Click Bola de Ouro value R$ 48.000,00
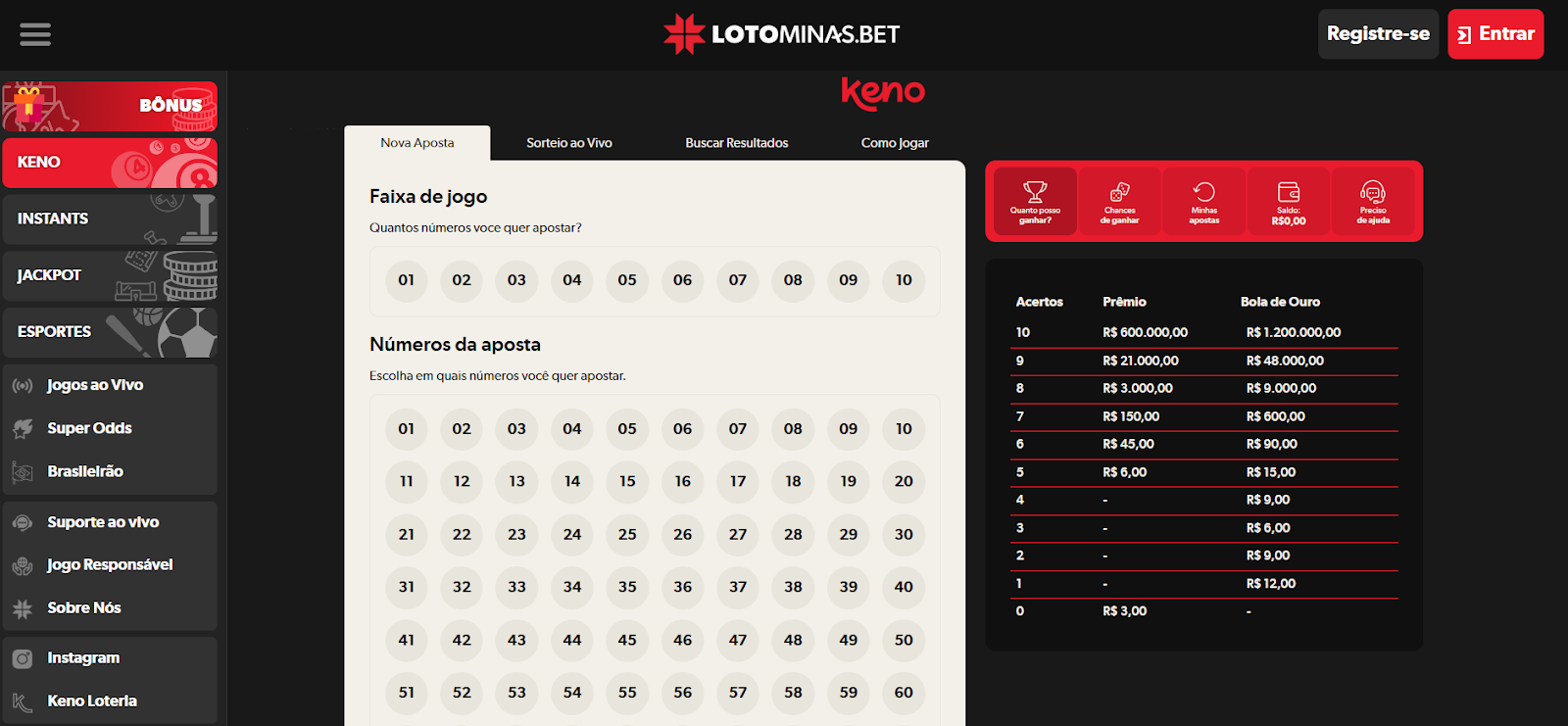Screen dimensions: 1568x726 pyautogui.click(x=1285, y=361)
